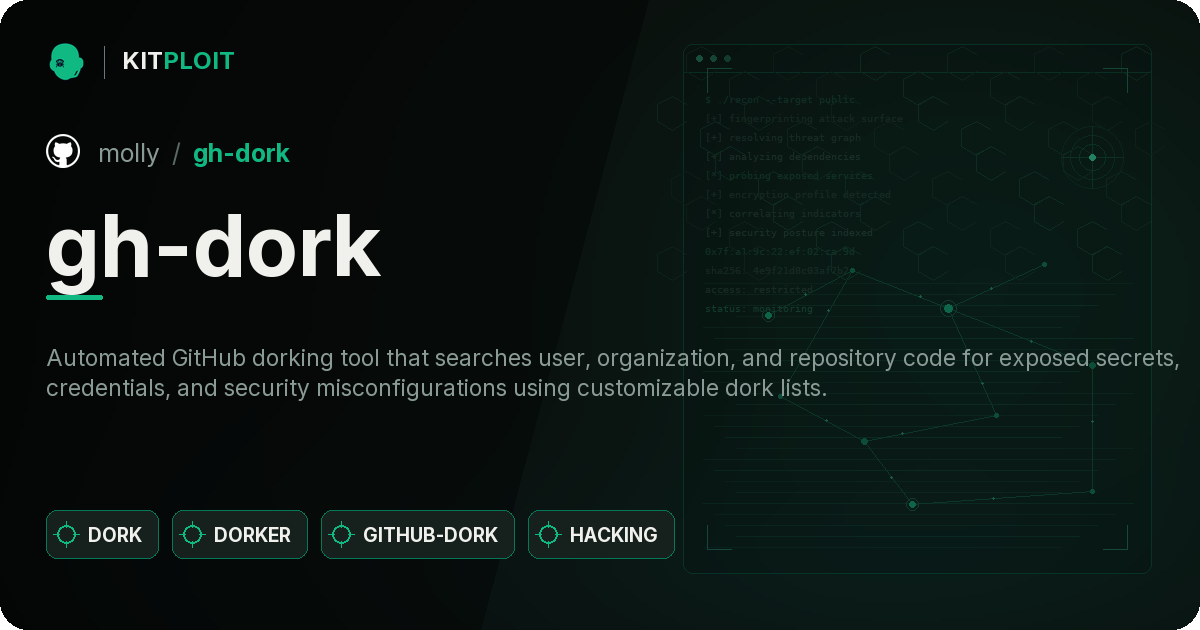The image size is (1200, 630).
Task: Click the 'correlating indicators' terminal line
Action: [x=782, y=214]
